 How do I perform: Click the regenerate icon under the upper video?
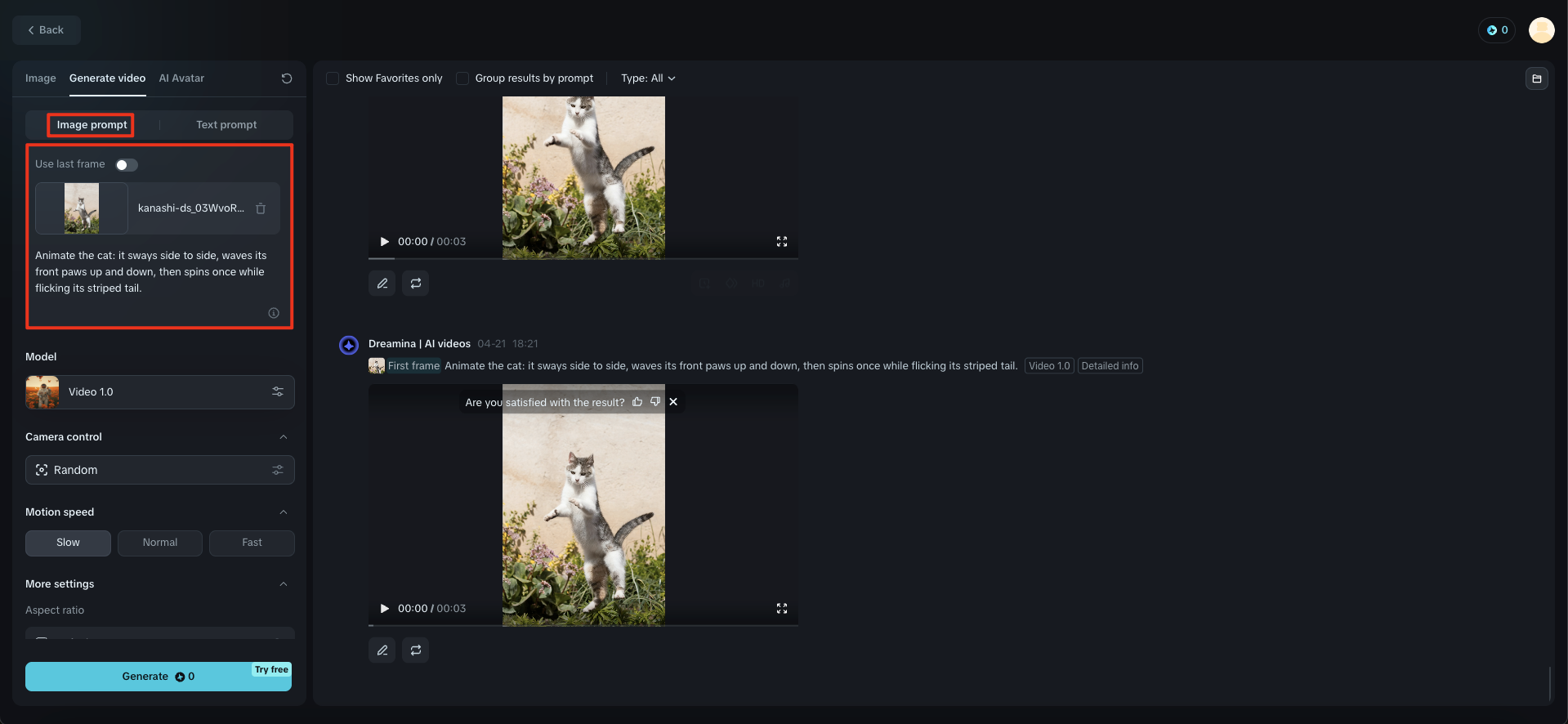pyautogui.click(x=415, y=284)
